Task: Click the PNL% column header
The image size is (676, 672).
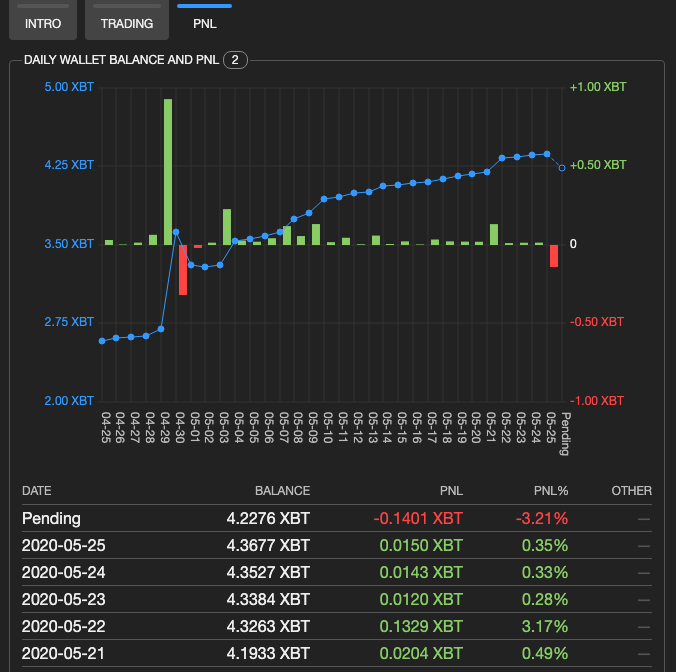Action: point(551,491)
